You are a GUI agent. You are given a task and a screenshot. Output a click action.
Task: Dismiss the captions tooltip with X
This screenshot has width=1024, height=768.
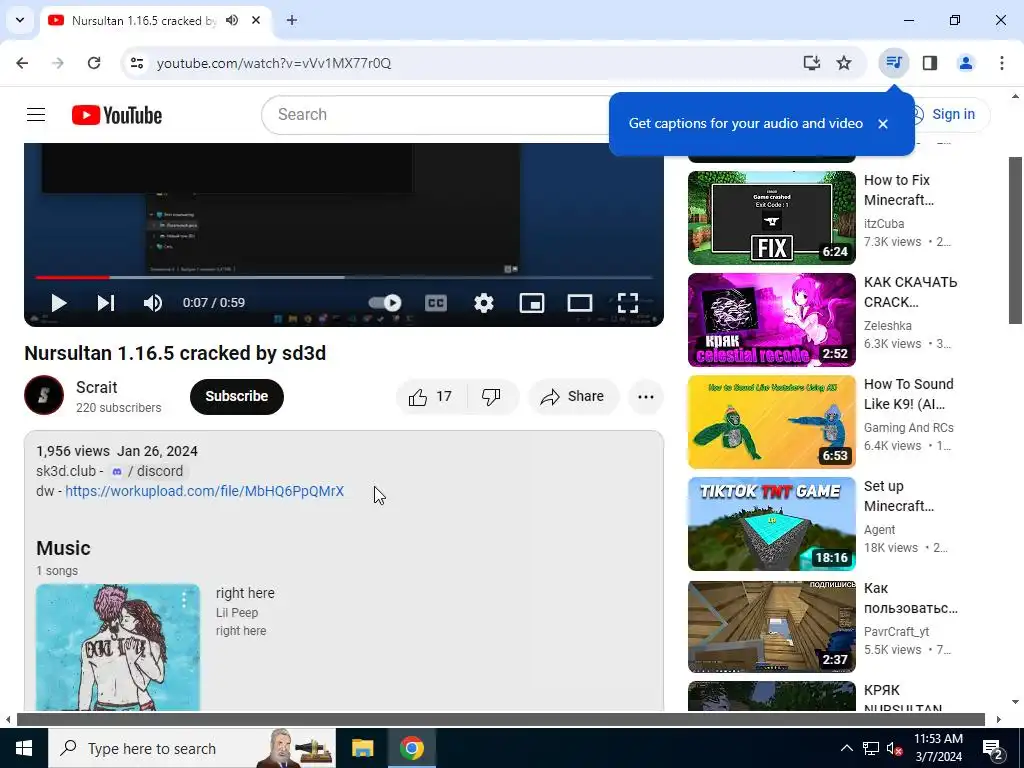tap(883, 124)
